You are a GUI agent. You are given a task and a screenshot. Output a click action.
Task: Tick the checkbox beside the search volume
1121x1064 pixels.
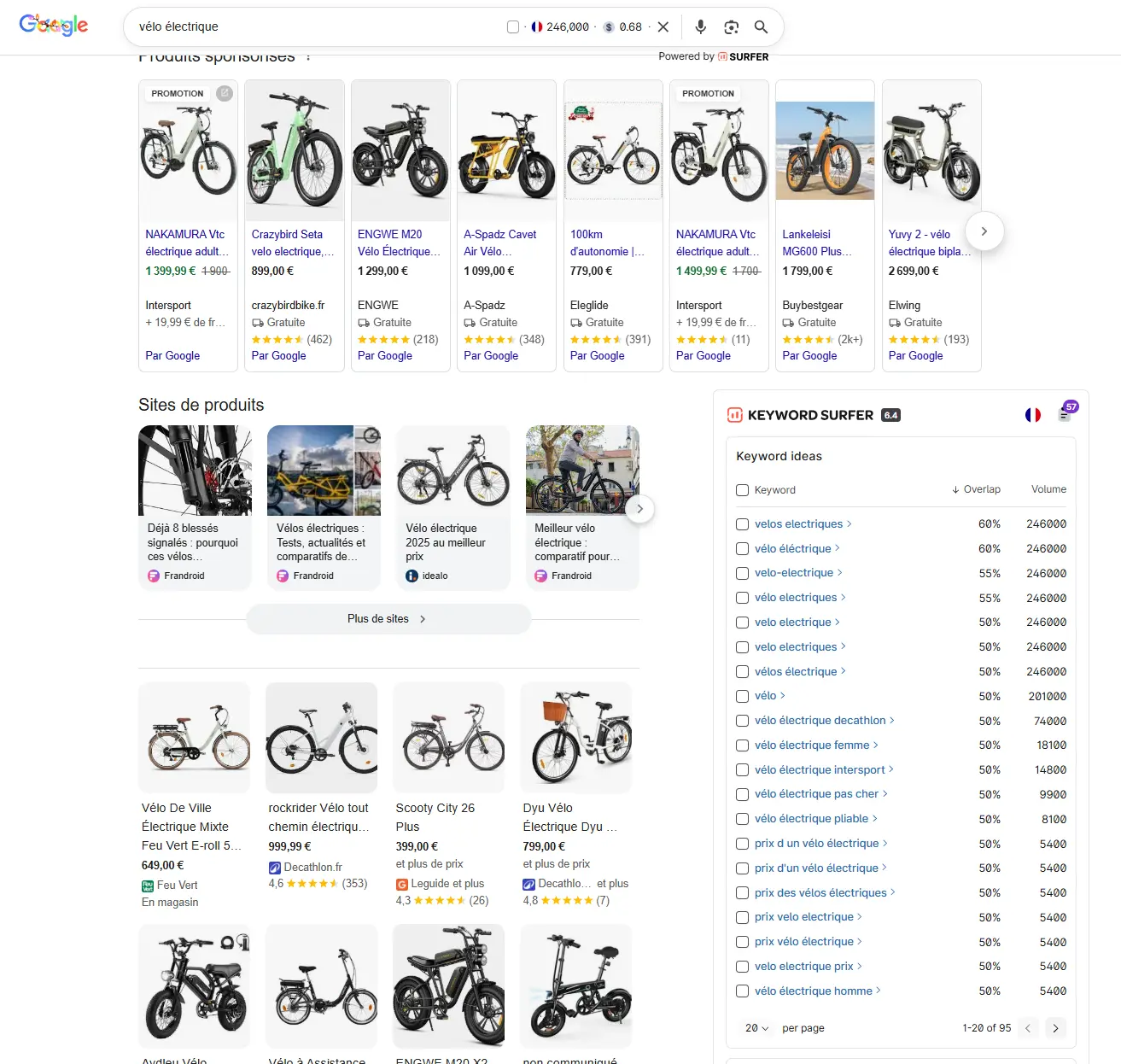pyautogui.click(x=513, y=27)
